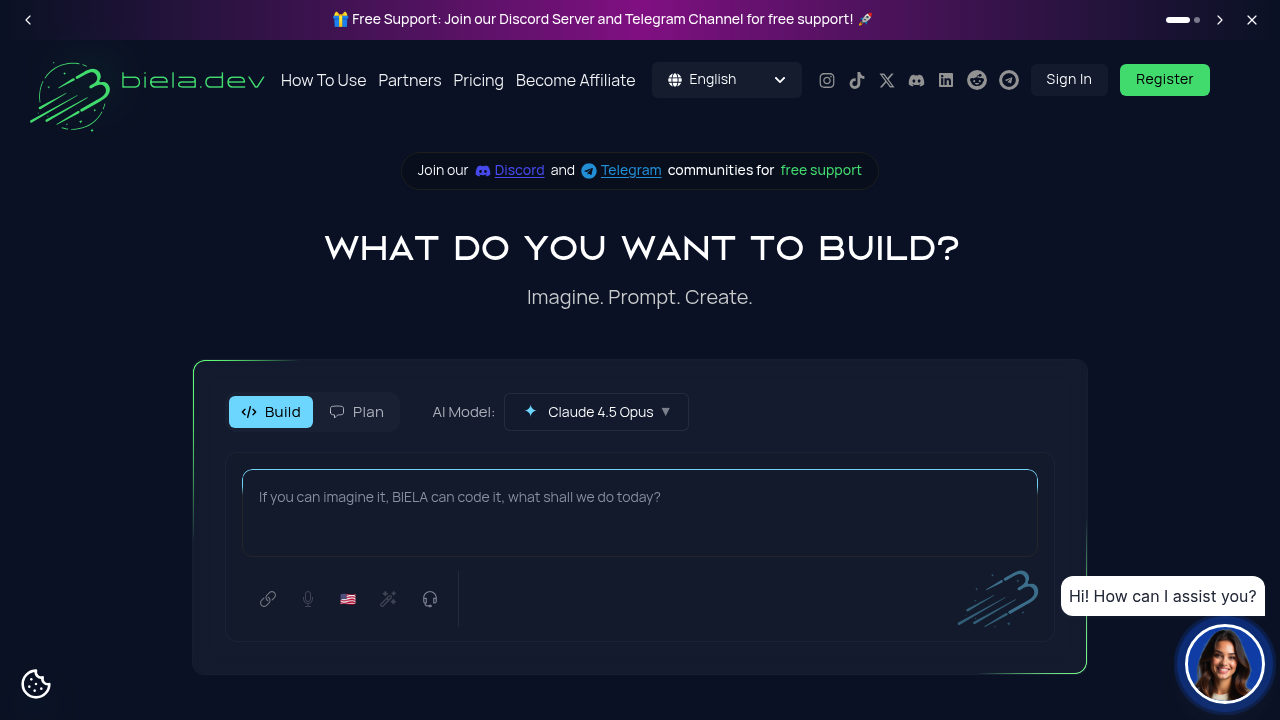
Task: Open the Discord server icon in header
Action: [x=916, y=80]
